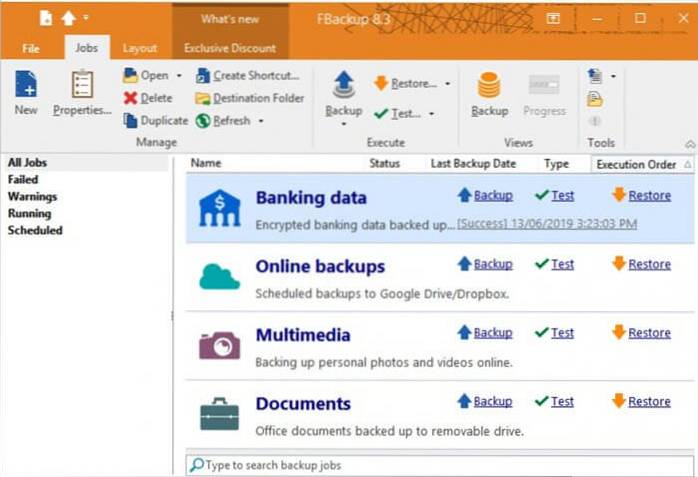The image size is (698, 477).
Task: Click Test link for Online backups
Action: pos(563,264)
